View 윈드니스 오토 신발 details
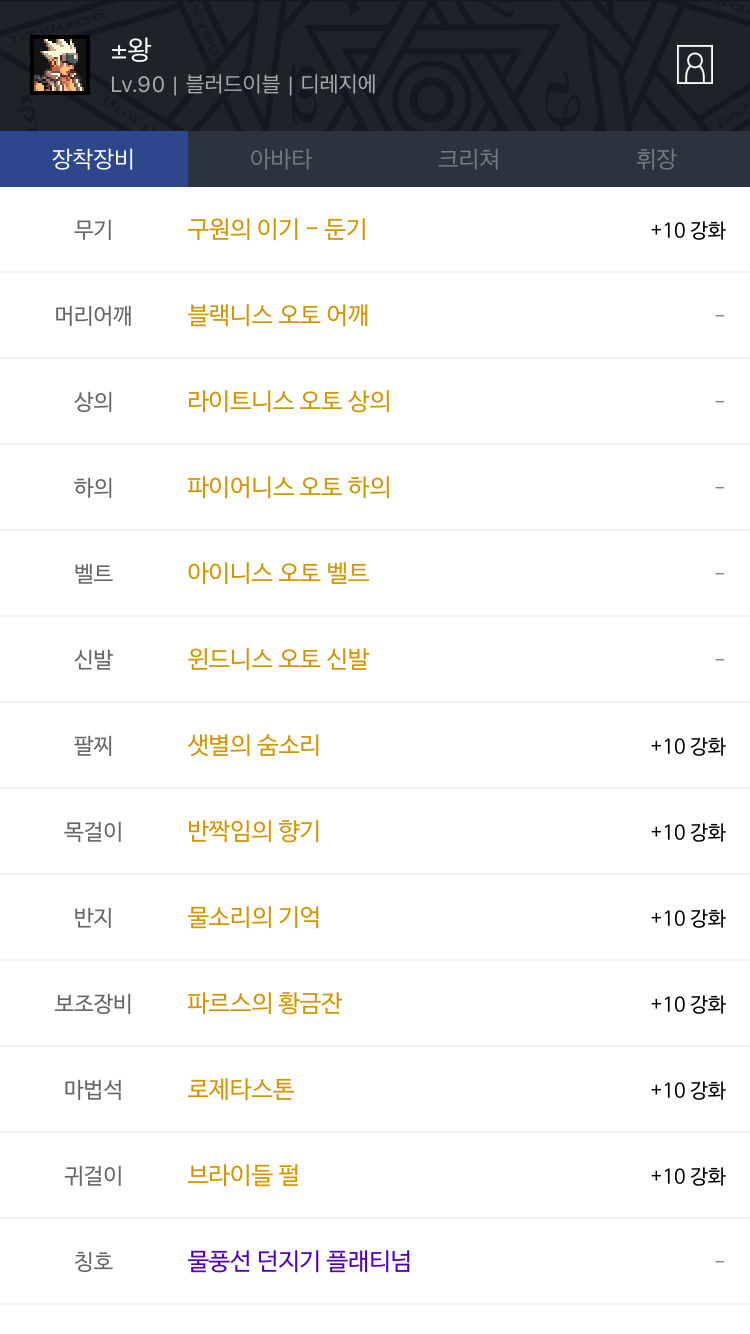 278,659
